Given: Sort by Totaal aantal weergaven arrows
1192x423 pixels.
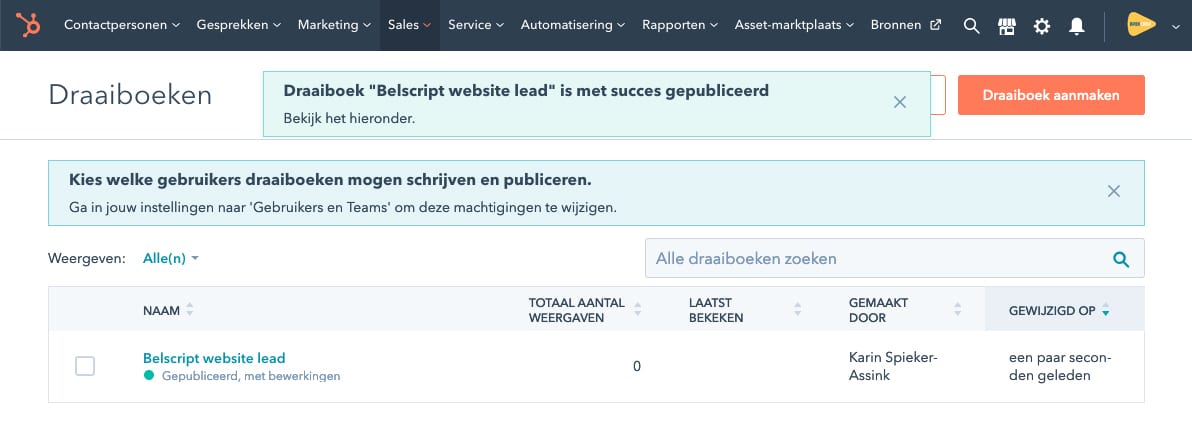Looking at the screenshot, I should click(638, 310).
